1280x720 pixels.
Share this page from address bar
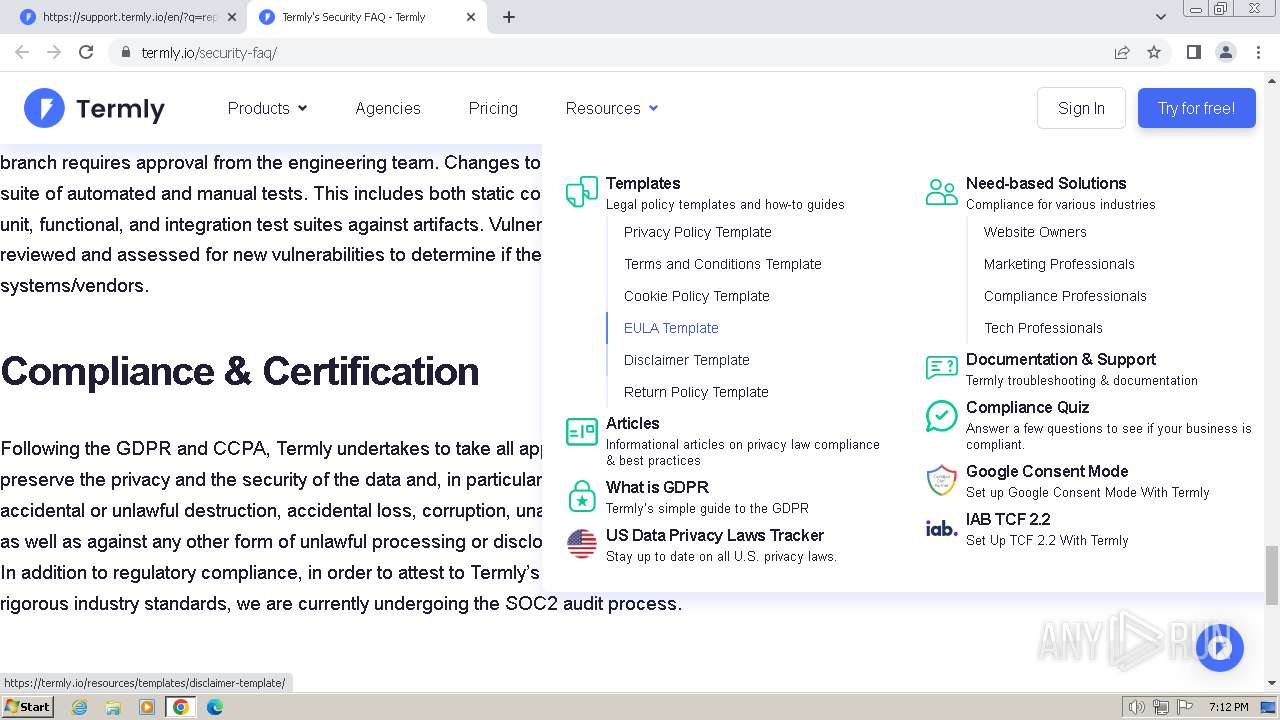[1122, 52]
